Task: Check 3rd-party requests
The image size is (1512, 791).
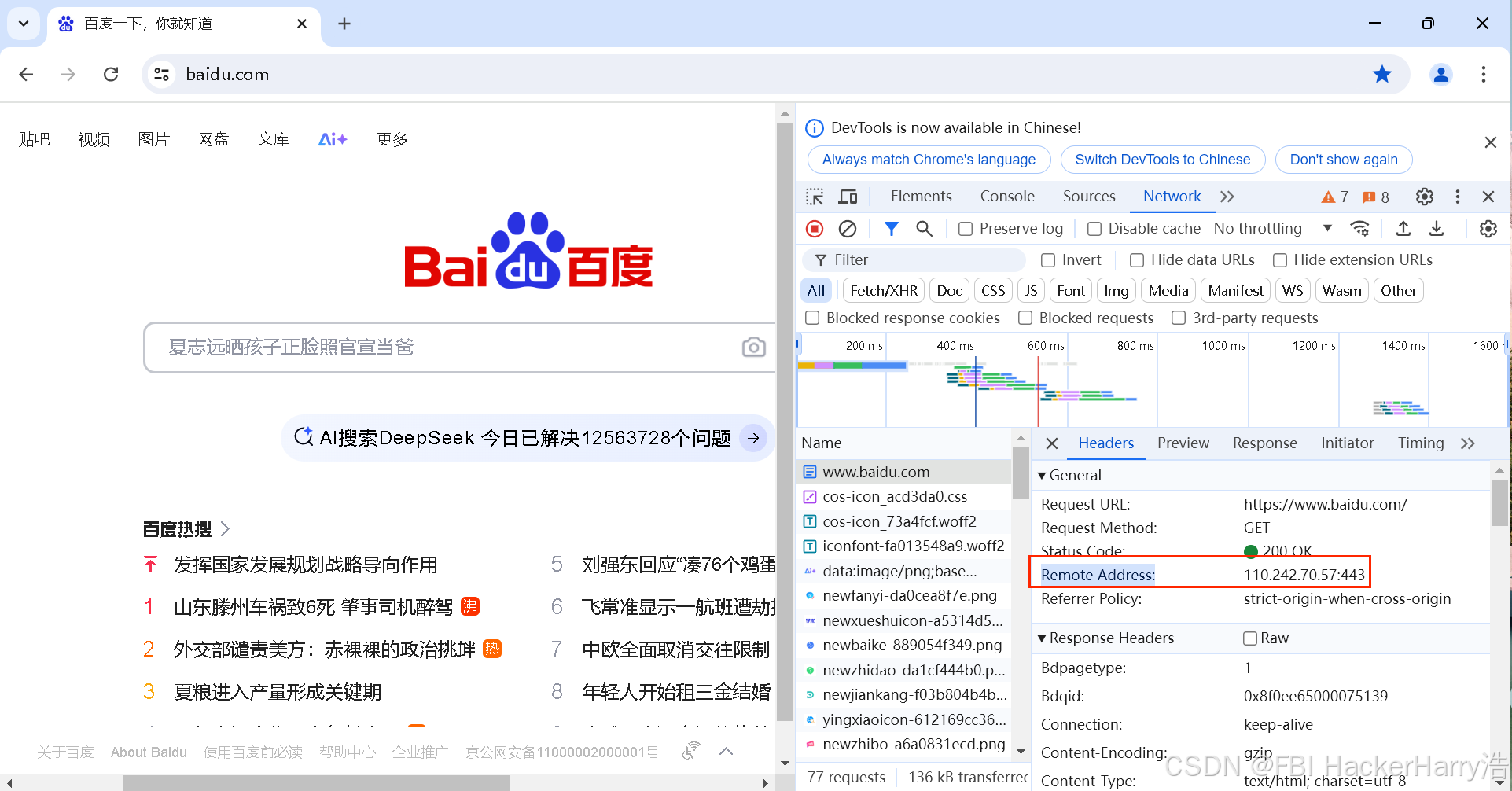Action: (1179, 318)
